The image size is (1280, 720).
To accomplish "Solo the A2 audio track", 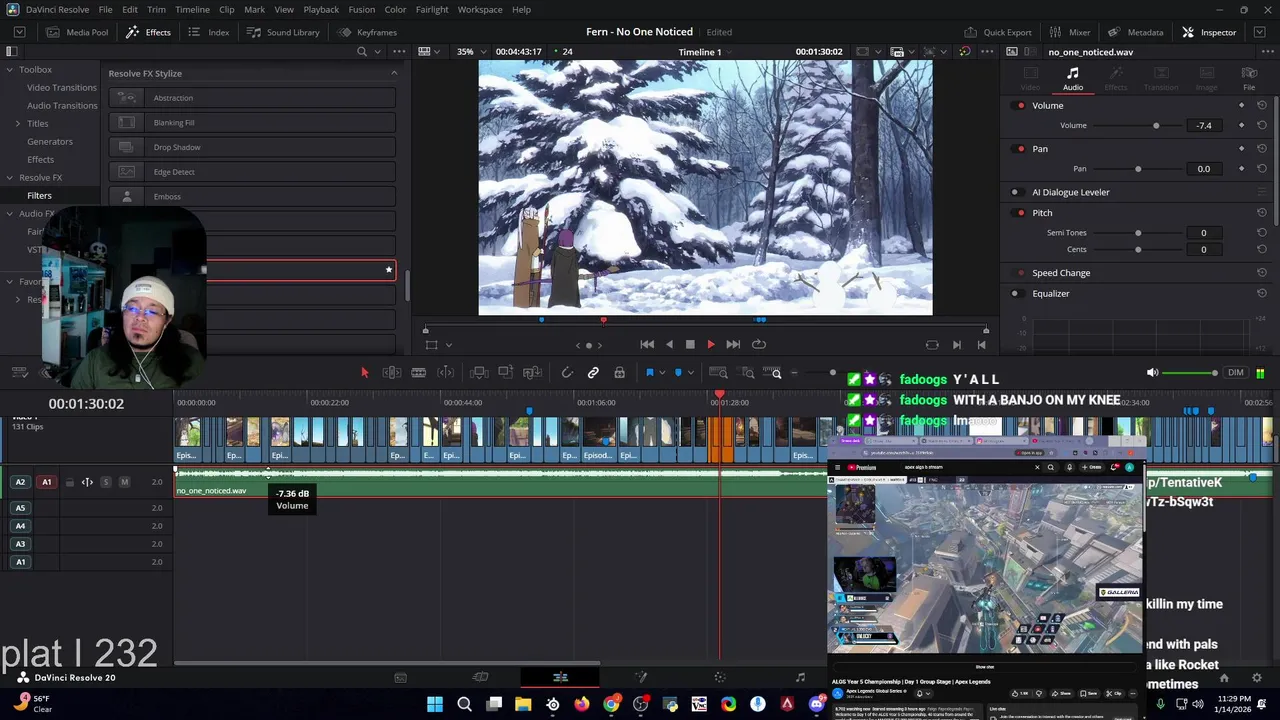I will (x=106, y=482).
